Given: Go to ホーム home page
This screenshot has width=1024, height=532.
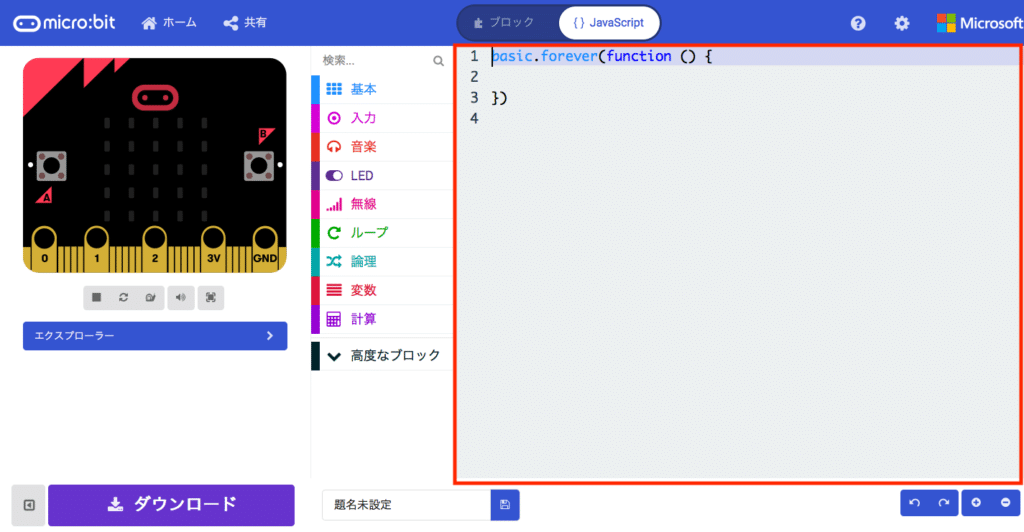Looking at the screenshot, I should (168, 23).
